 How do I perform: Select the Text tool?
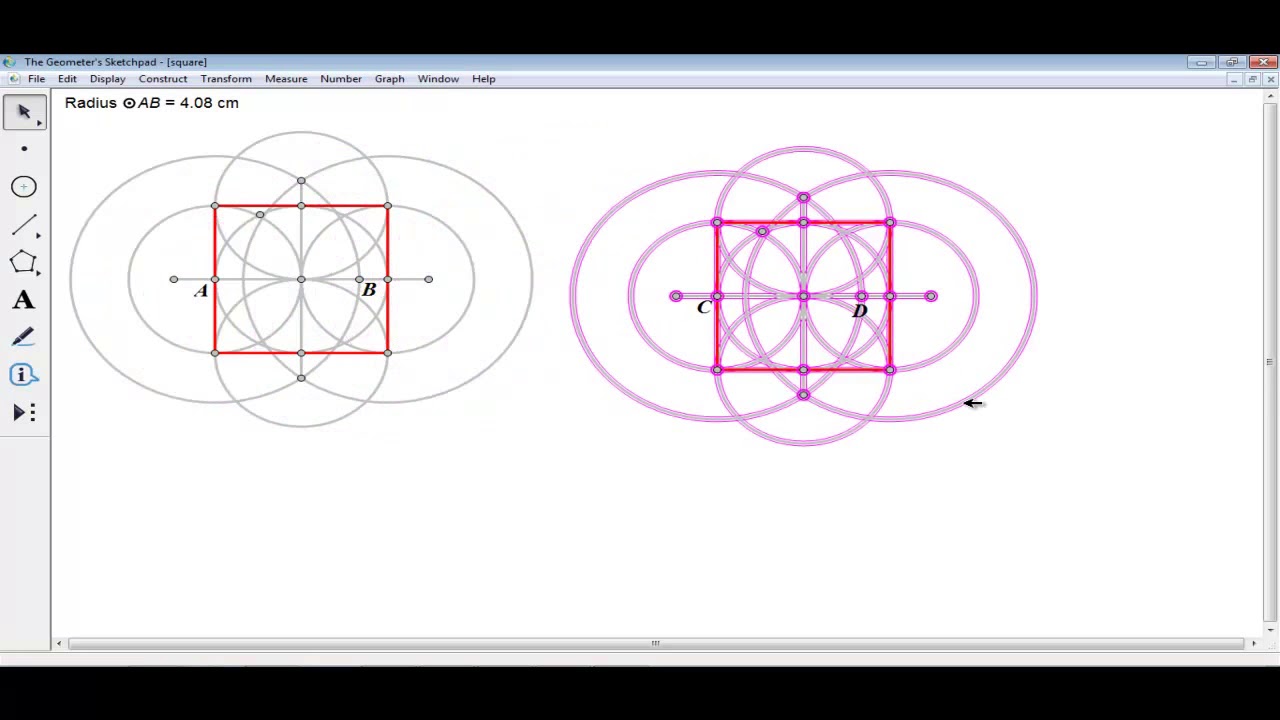click(x=25, y=300)
